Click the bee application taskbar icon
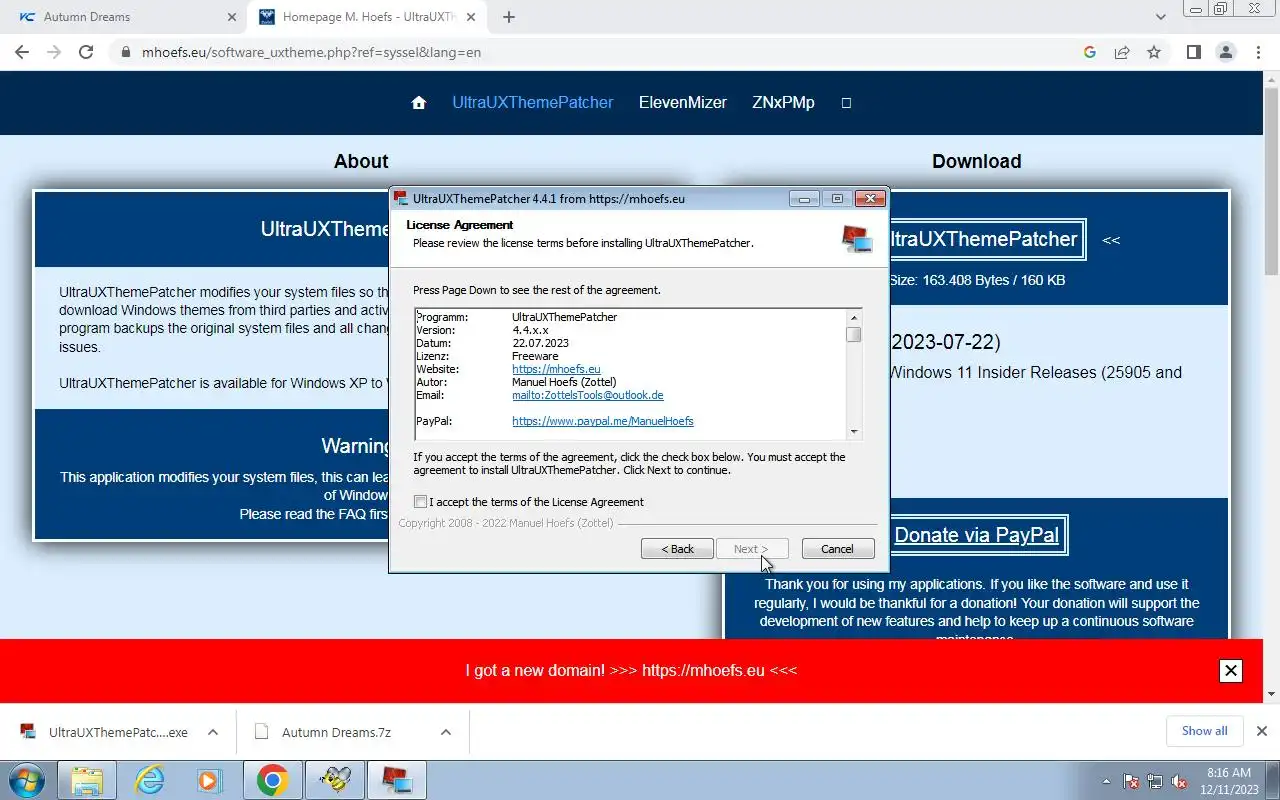 click(334, 780)
